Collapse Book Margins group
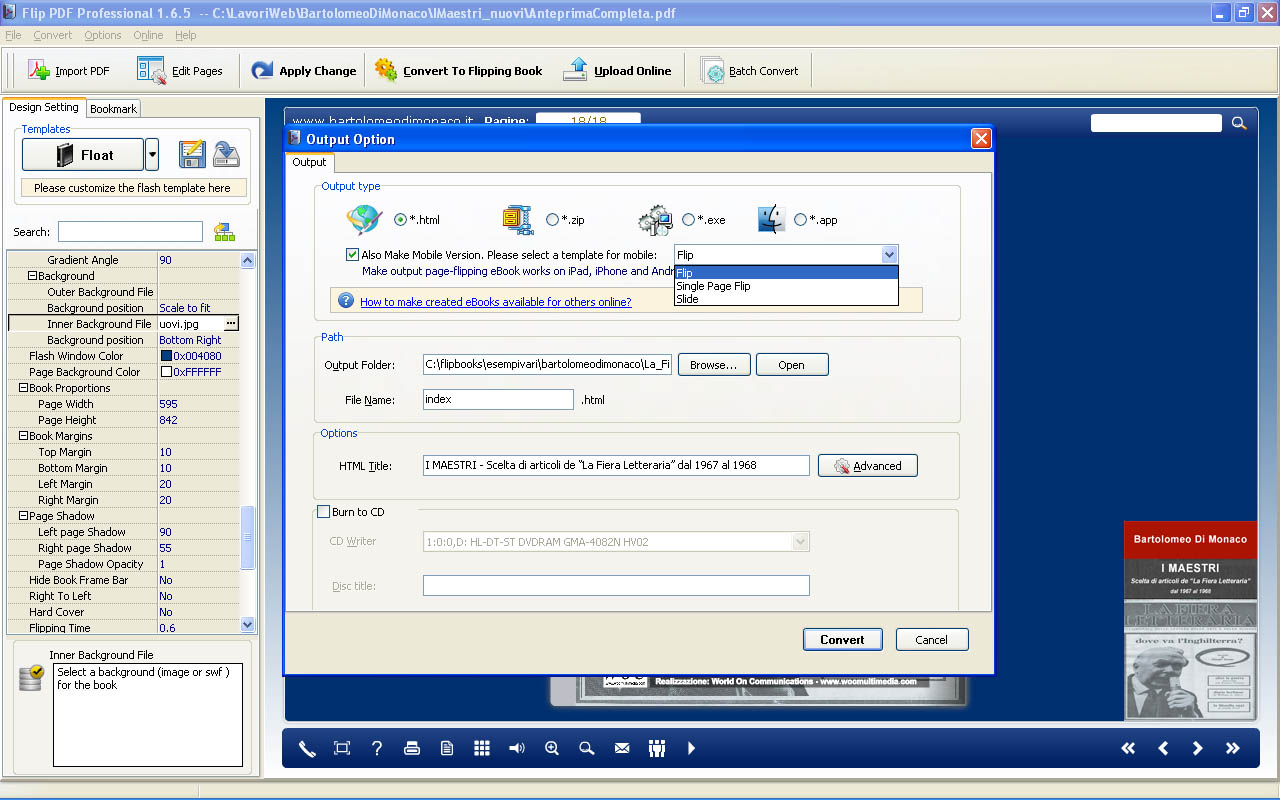This screenshot has height=800, width=1280. click(x=23, y=436)
